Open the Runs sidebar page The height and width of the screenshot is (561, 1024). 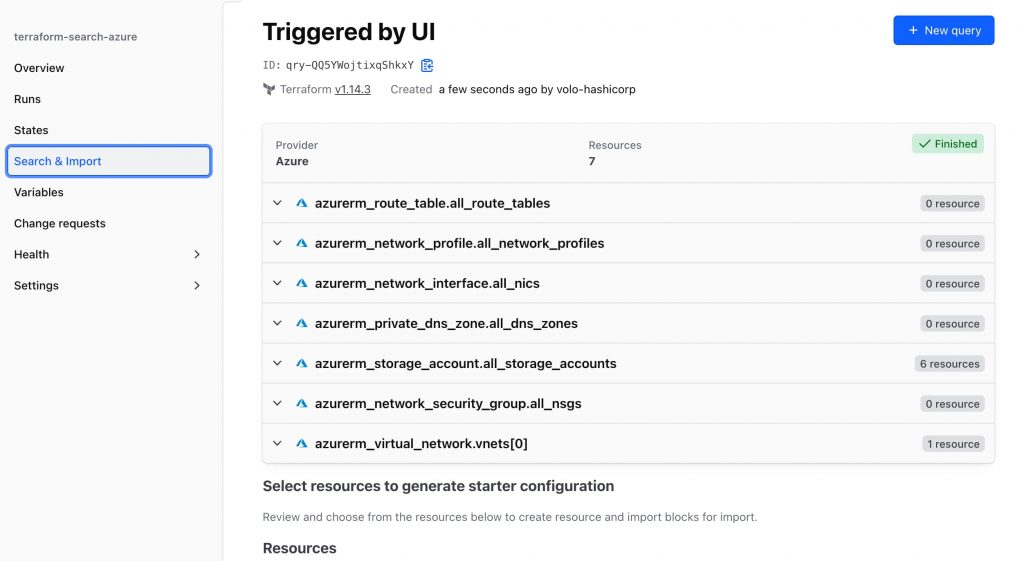click(27, 99)
